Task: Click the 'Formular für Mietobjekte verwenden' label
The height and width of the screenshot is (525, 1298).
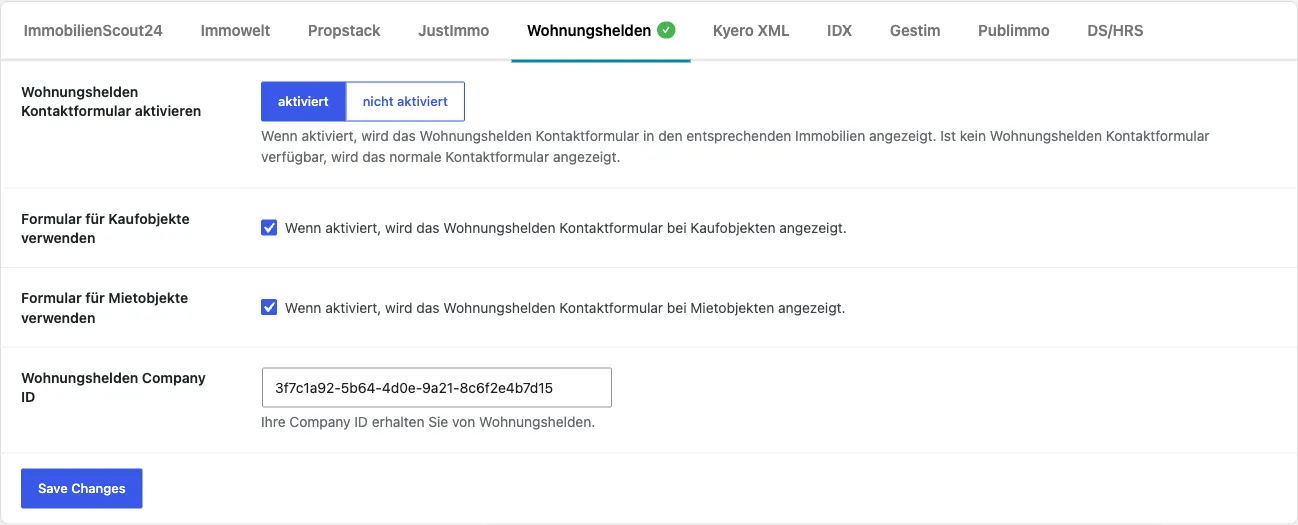Action: (x=104, y=308)
